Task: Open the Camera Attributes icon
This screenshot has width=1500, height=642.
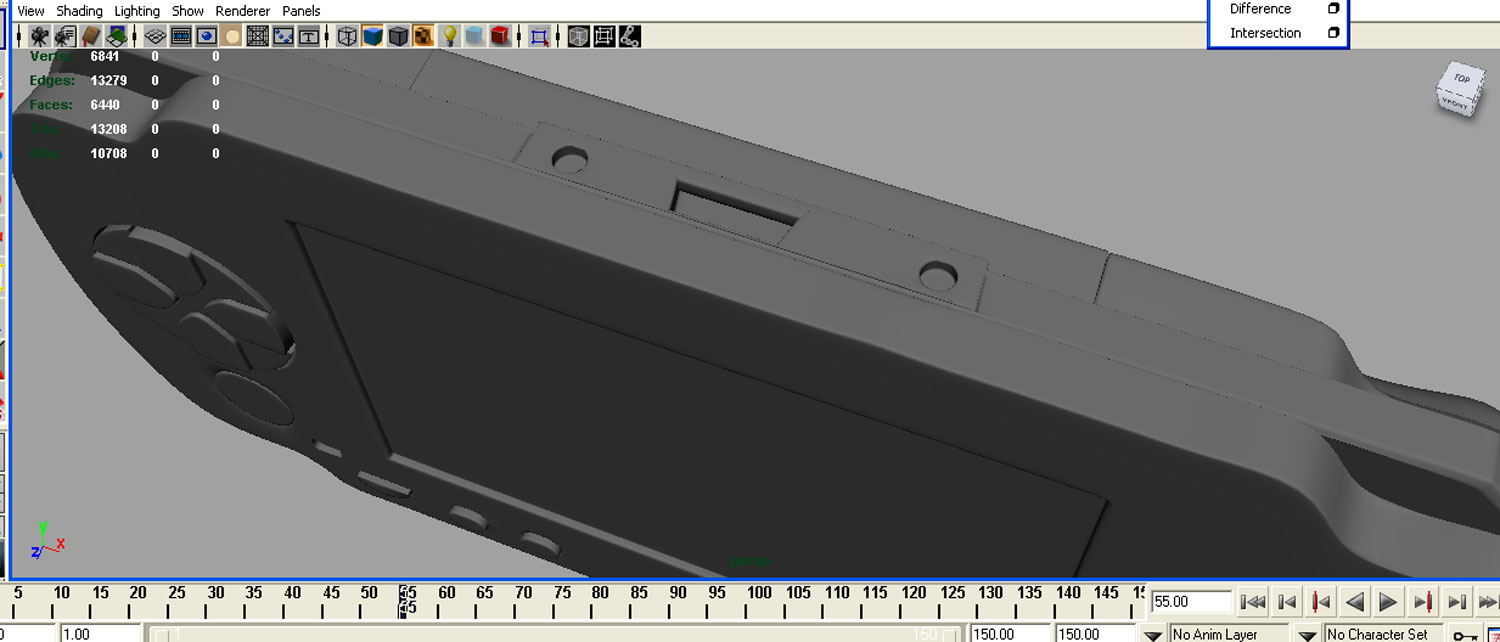Action: [65, 36]
